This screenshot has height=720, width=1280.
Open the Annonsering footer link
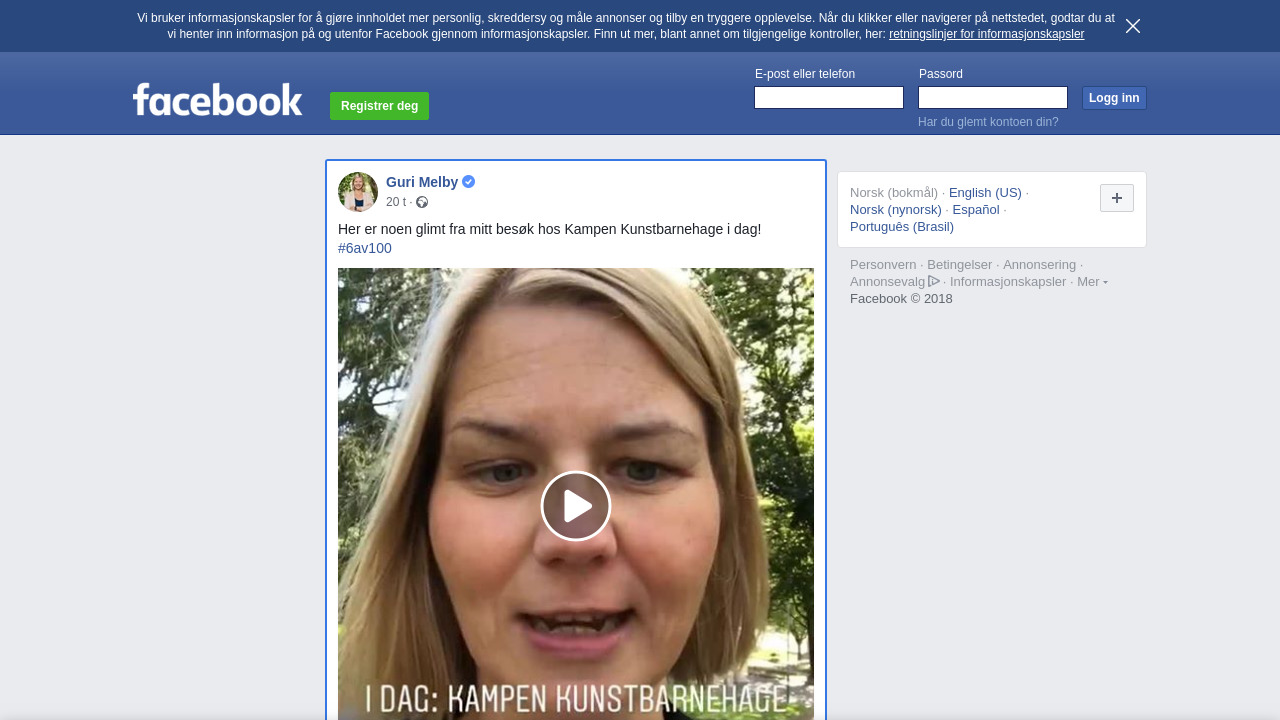click(x=1040, y=265)
